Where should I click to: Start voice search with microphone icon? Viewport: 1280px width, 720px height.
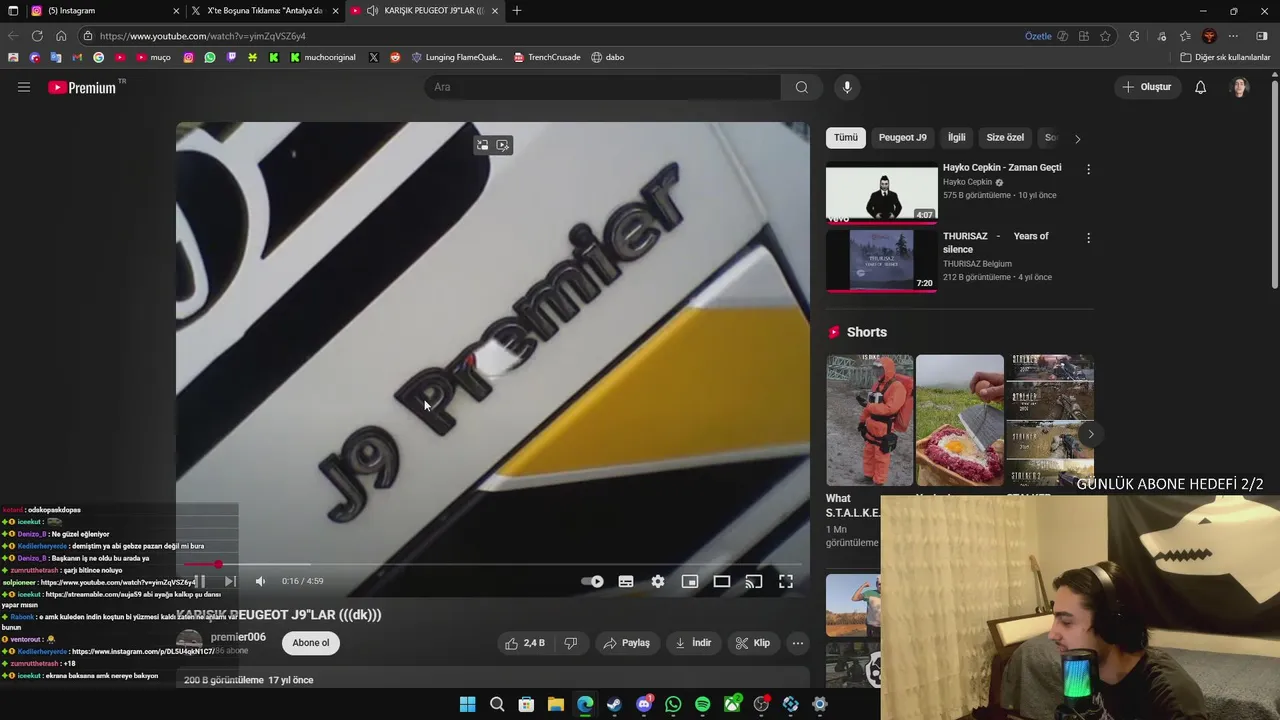[847, 87]
